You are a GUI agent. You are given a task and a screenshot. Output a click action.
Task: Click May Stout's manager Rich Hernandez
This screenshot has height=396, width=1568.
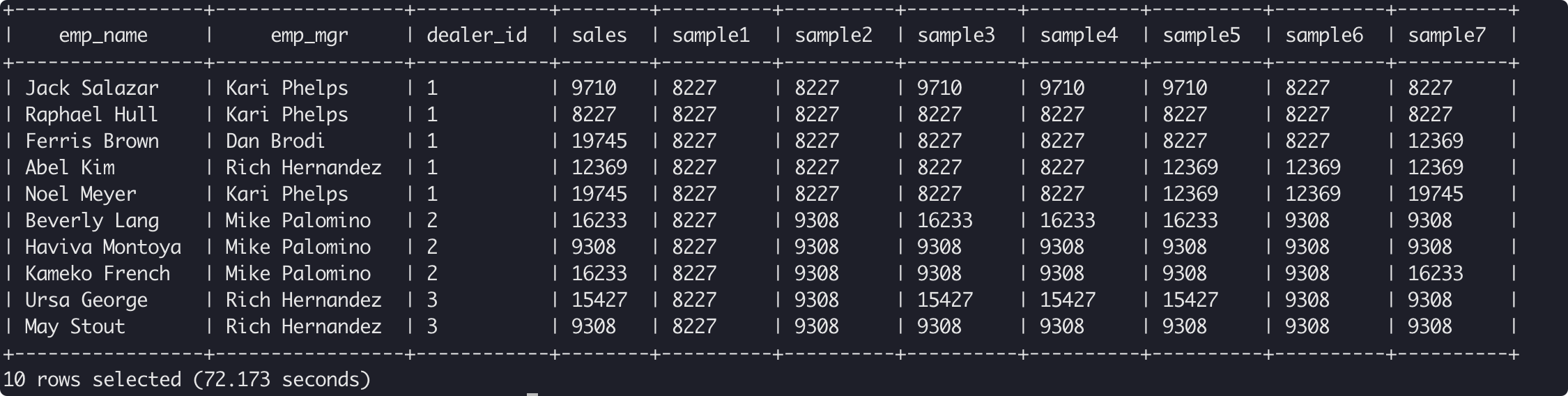click(304, 326)
